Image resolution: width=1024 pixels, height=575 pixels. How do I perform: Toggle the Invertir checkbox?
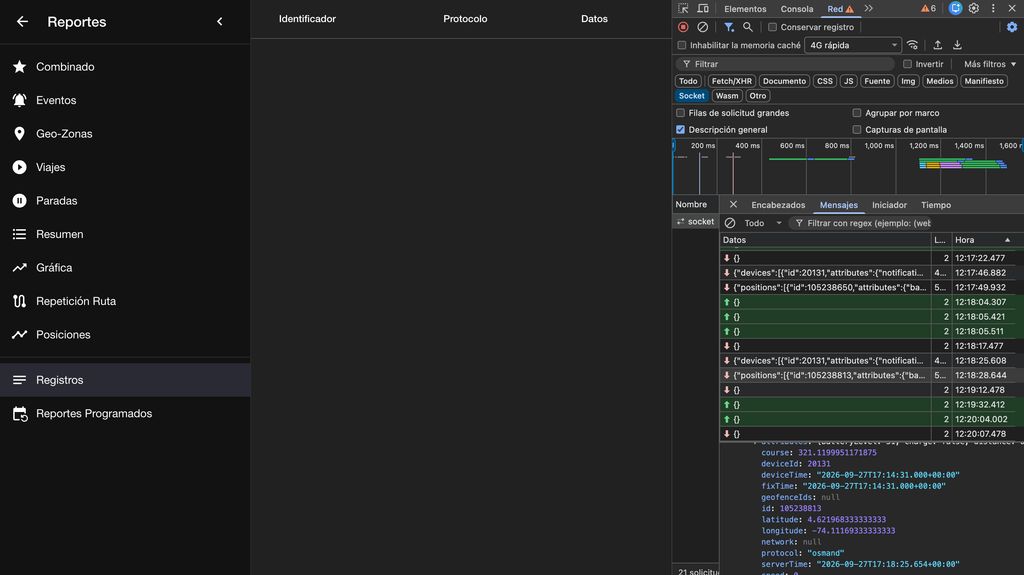(x=907, y=64)
